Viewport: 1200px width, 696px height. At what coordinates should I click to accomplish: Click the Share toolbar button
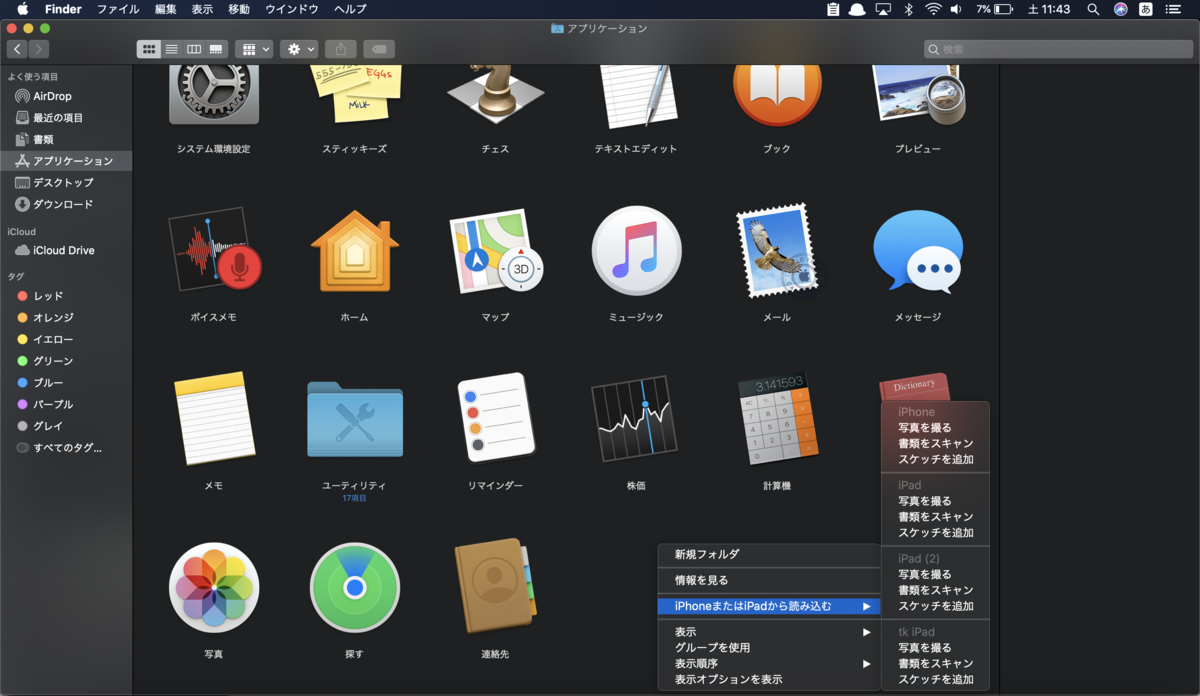[341, 49]
